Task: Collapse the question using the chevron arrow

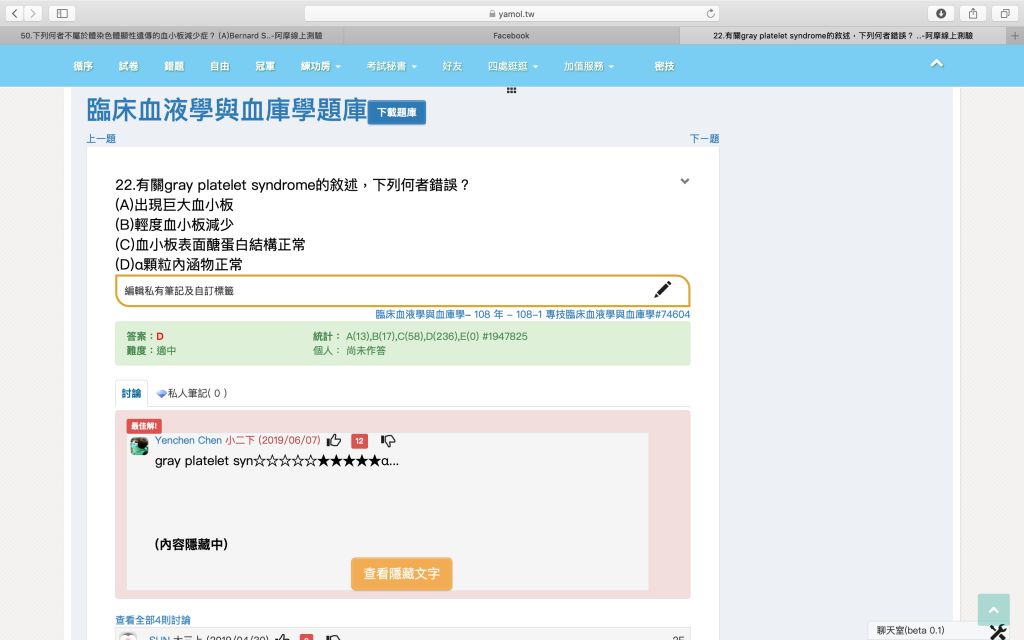Action: 684,181
